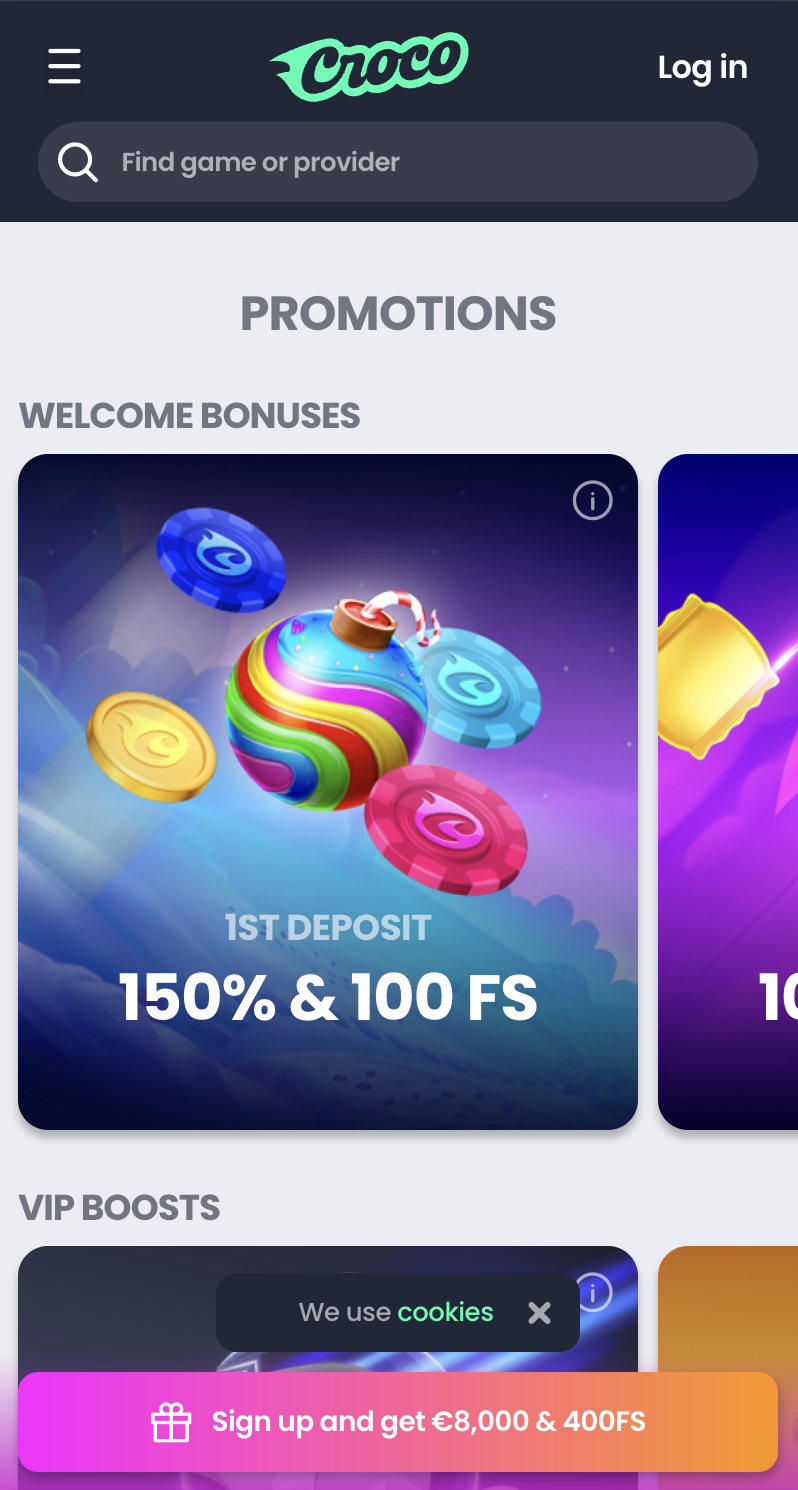The height and width of the screenshot is (1490, 798).
Task: Open the Log in page
Action: (703, 67)
